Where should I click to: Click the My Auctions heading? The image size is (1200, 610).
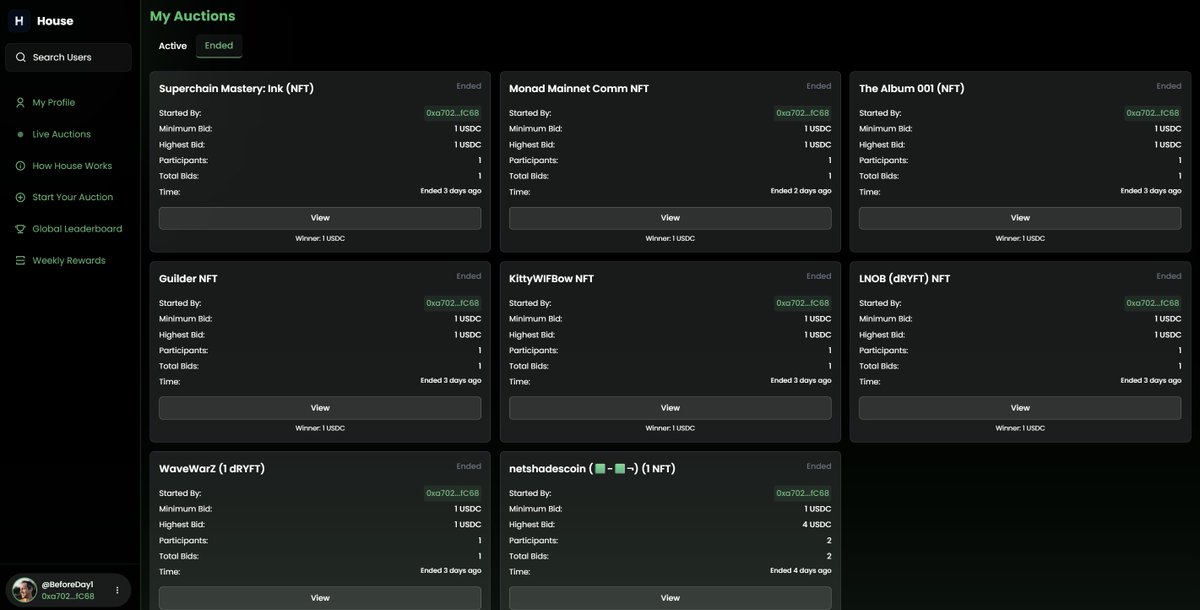click(x=193, y=16)
